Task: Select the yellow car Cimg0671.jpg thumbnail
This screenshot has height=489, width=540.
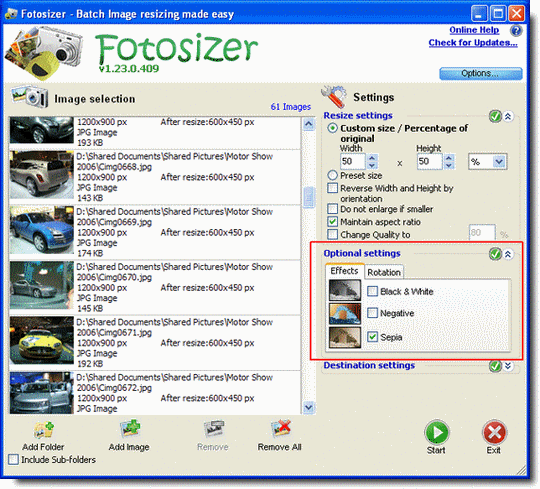Action: (x=42, y=340)
